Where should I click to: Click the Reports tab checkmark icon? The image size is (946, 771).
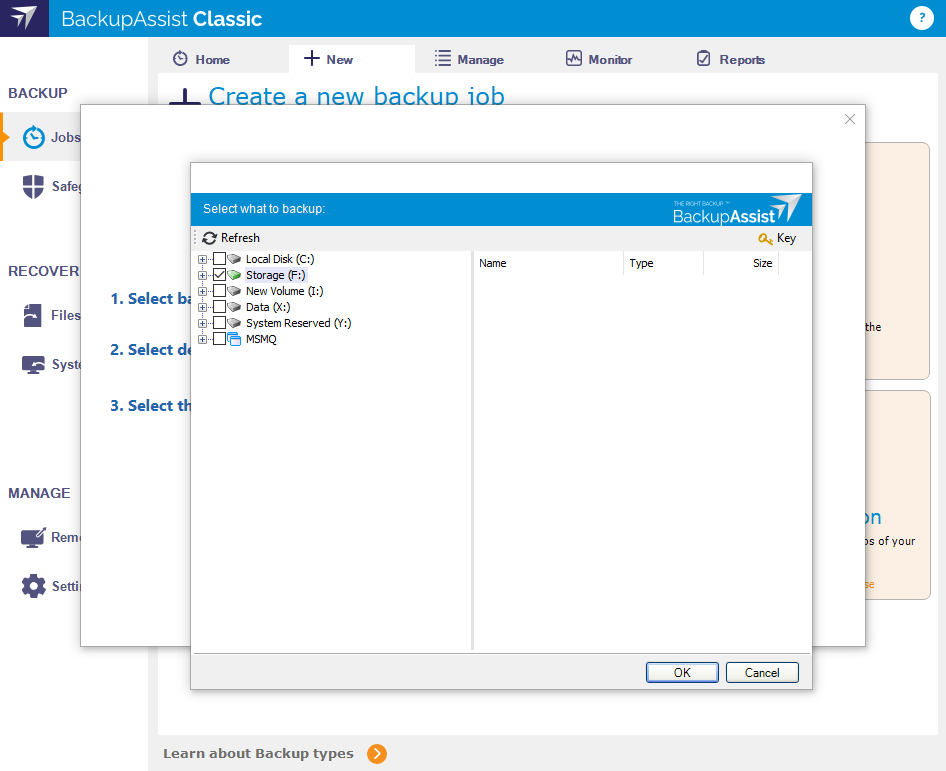click(x=703, y=59)
